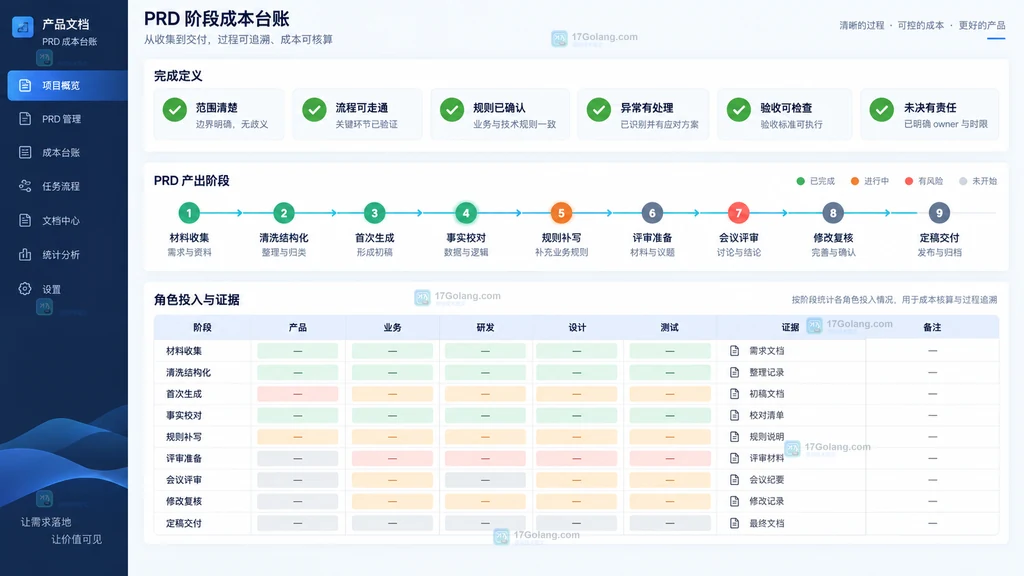Click the 研发 column header
The height and width of the screenshot is (576, 1024).
pos(485,327)
